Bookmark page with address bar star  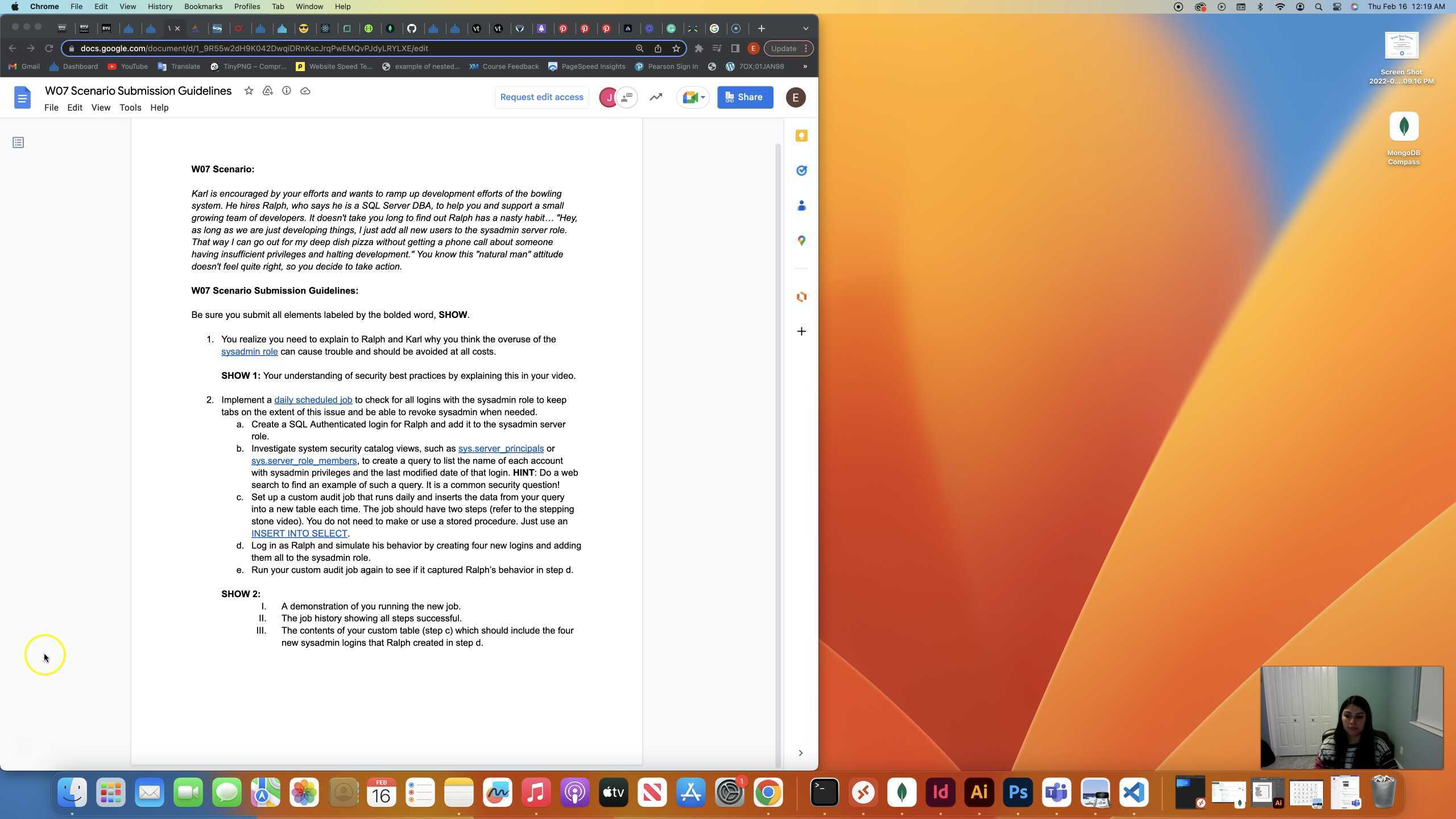[676, 48]
